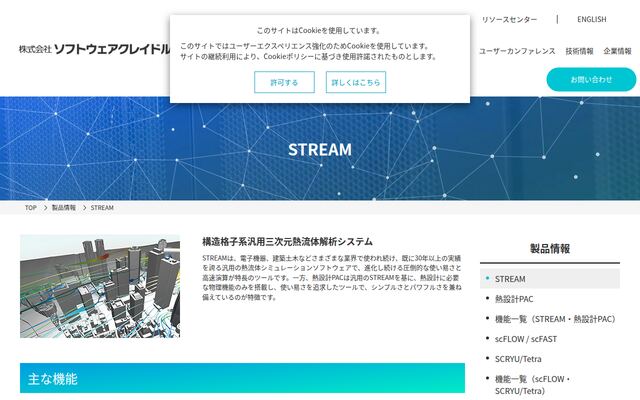
Task: Switch the site language to ENGLISH
Action: (591, 19)
